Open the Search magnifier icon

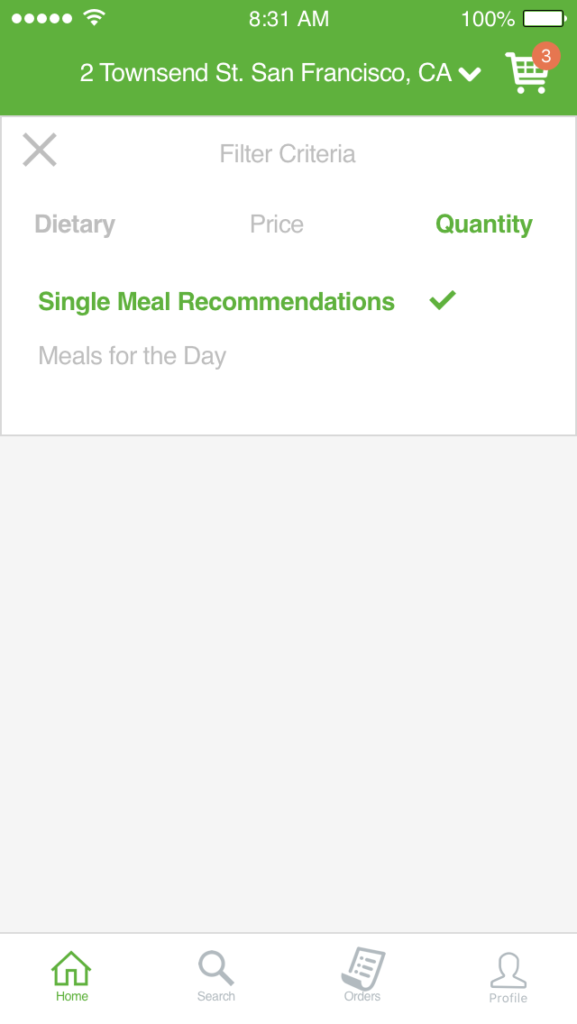pos(216,968)
